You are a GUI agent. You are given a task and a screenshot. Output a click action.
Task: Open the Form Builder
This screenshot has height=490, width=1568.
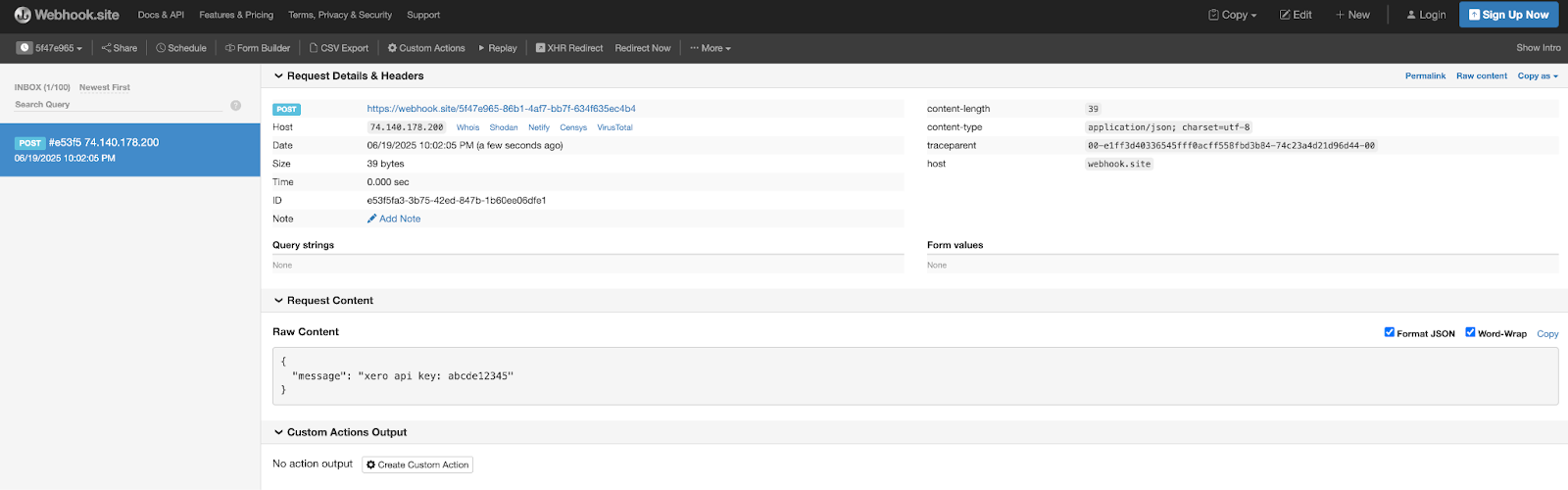coord(258,48)
